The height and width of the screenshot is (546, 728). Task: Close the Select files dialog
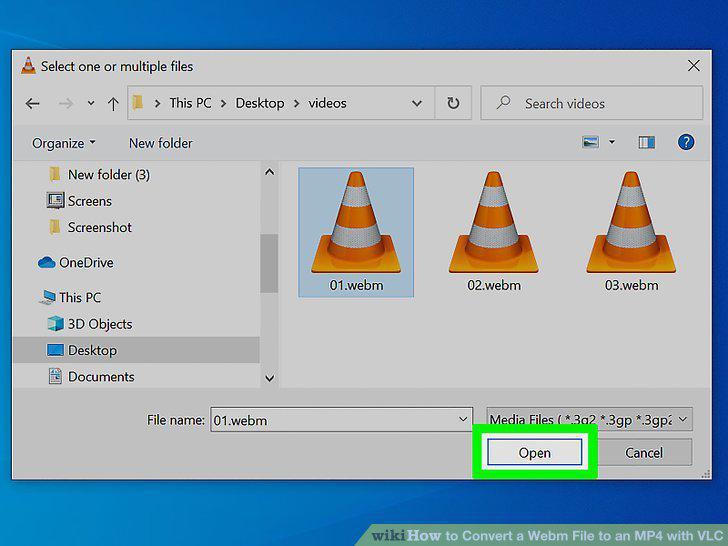[694, 66]
